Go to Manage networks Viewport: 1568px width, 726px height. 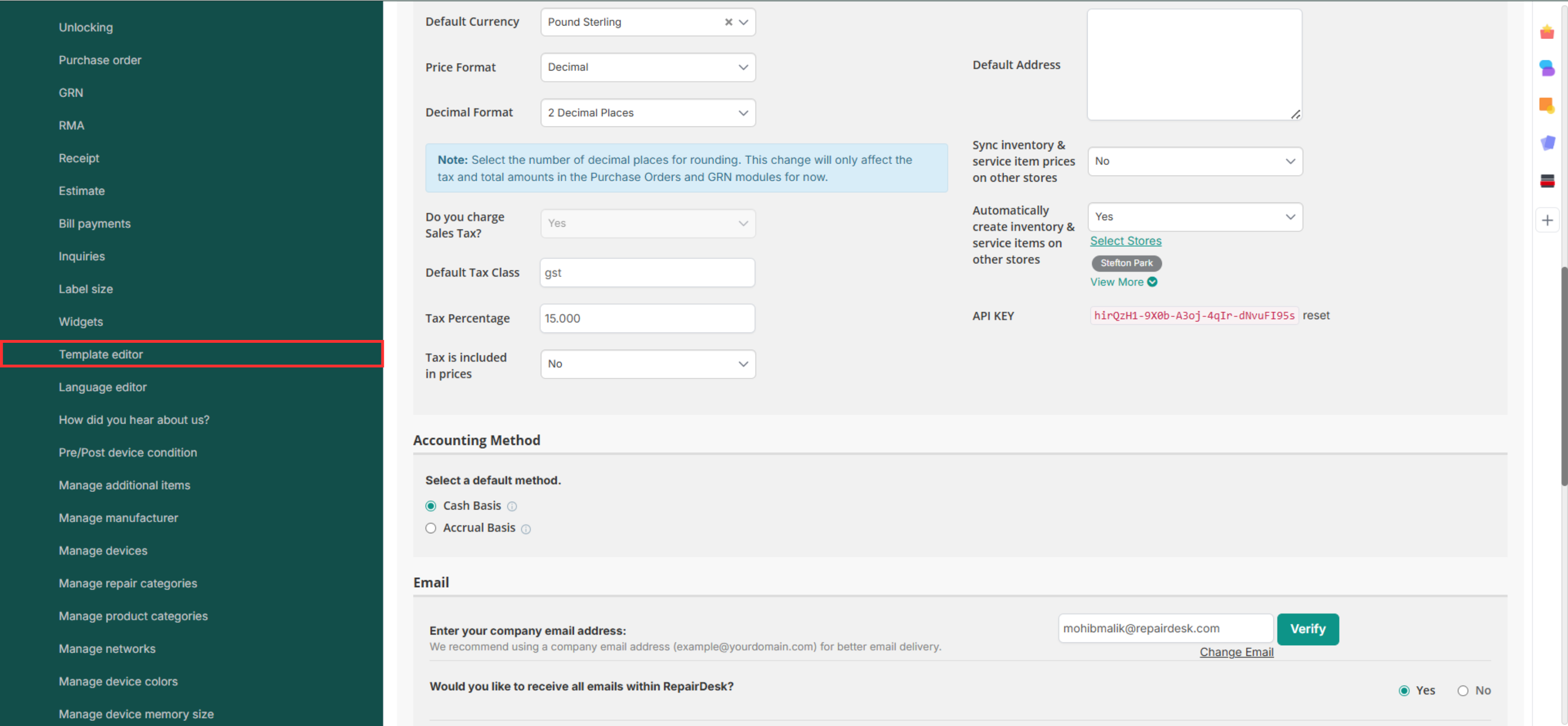coord(107,649)
